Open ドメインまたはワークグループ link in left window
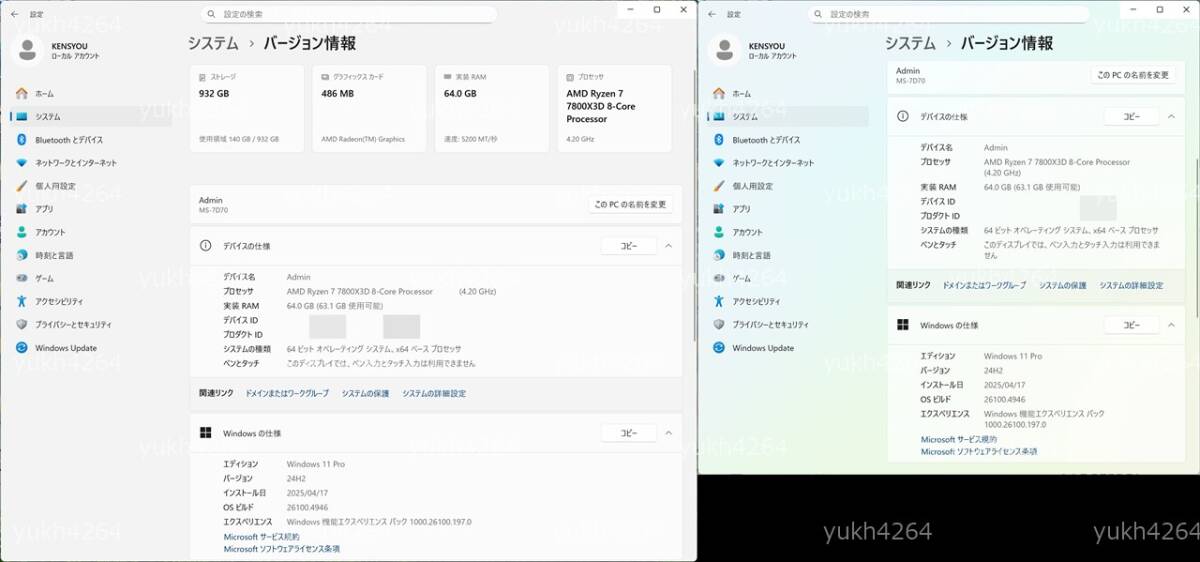Image resolution: width=1200 pixels, height=562 pixels. 287,394
